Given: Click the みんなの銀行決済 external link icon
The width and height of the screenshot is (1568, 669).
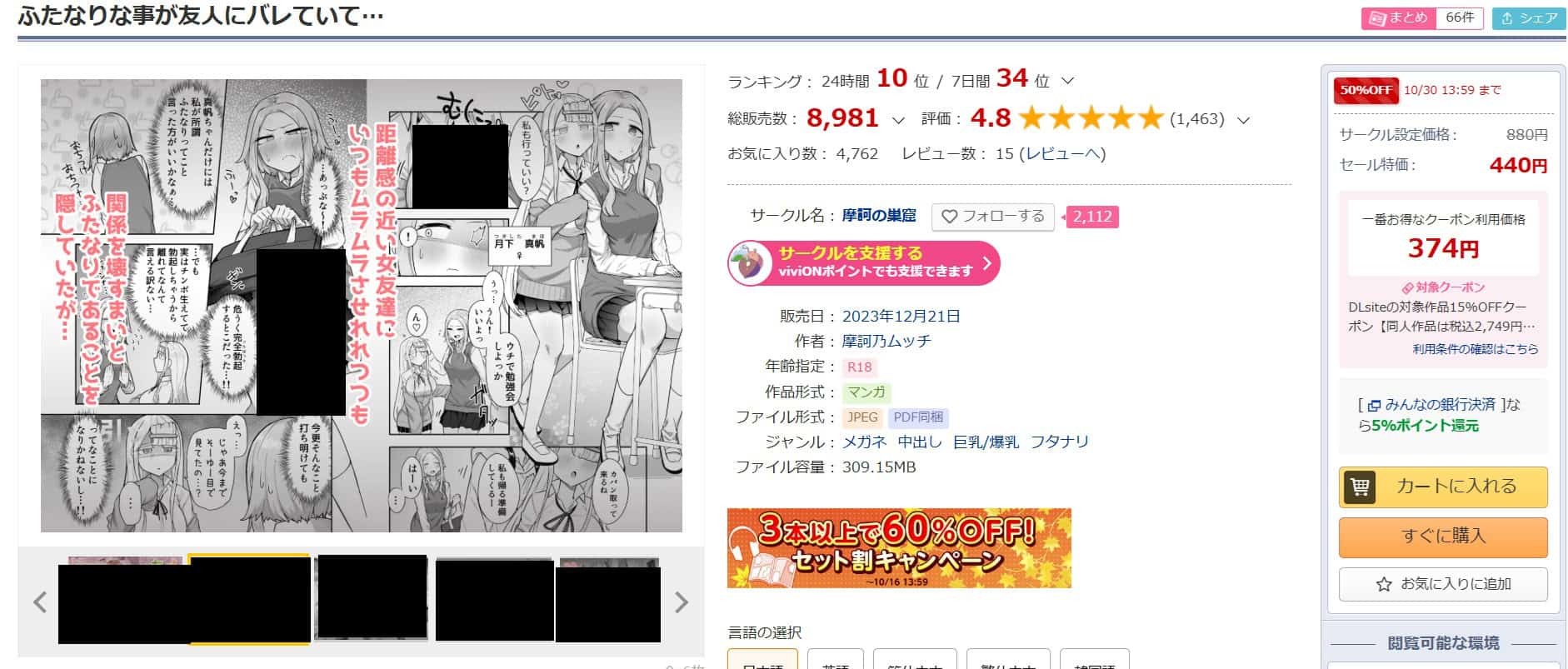Looking at the screenshot, I should point(1374,406).
